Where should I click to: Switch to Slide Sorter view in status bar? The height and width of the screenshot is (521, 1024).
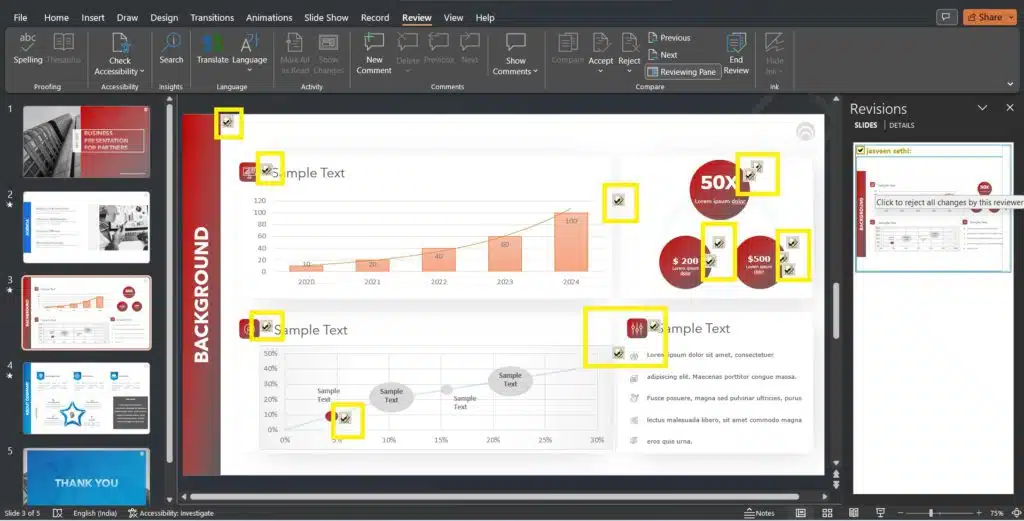point(828,513)
